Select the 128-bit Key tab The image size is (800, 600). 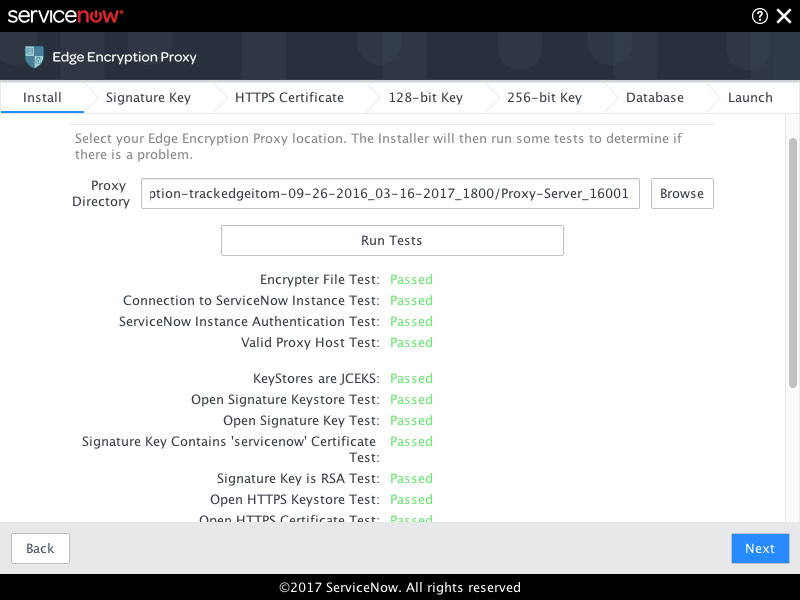pos(426,97)
